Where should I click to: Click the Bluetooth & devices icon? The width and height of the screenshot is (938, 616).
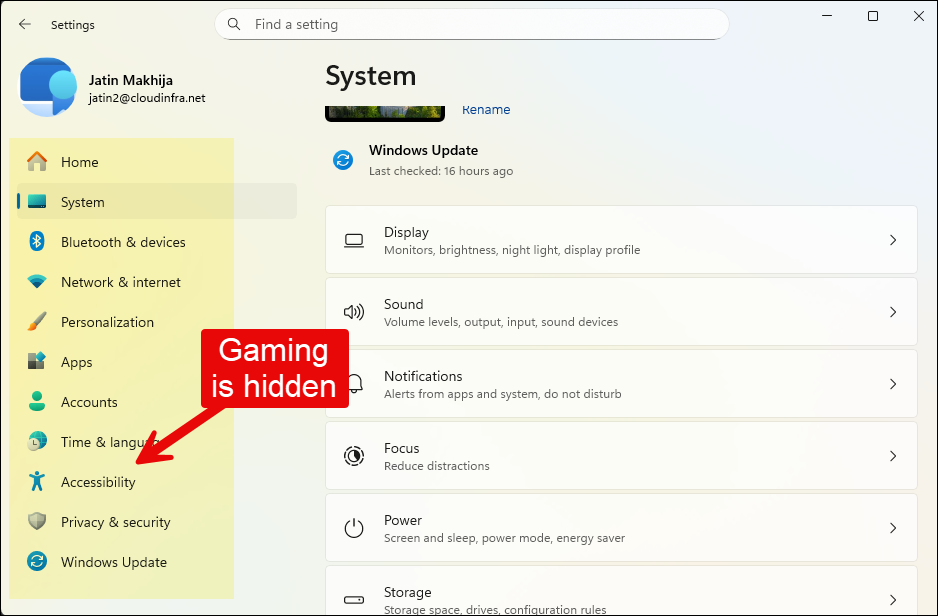(37, 242)
